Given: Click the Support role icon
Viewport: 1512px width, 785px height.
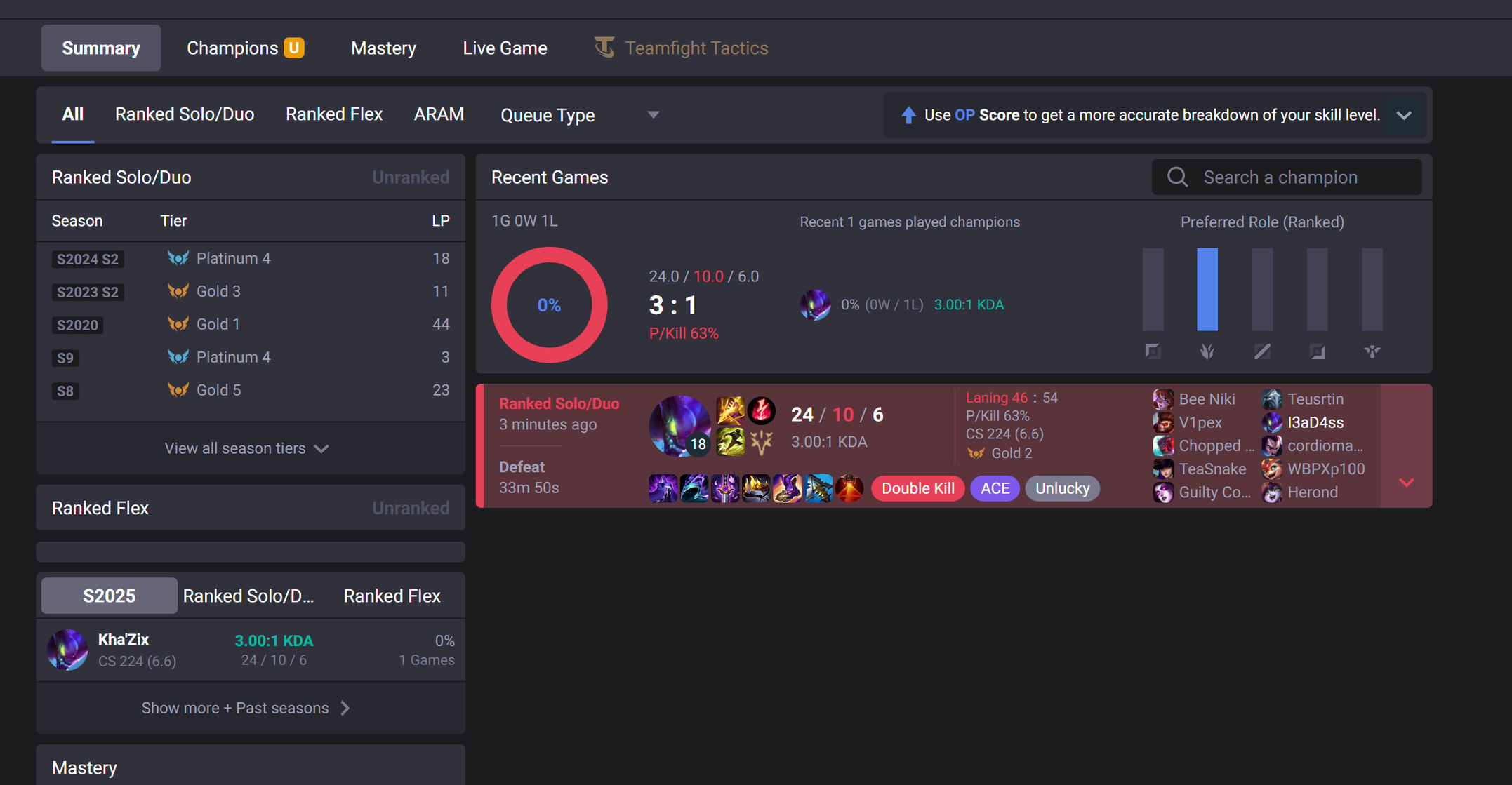Looking at the screenshot, I should [x=1372, y=351].
